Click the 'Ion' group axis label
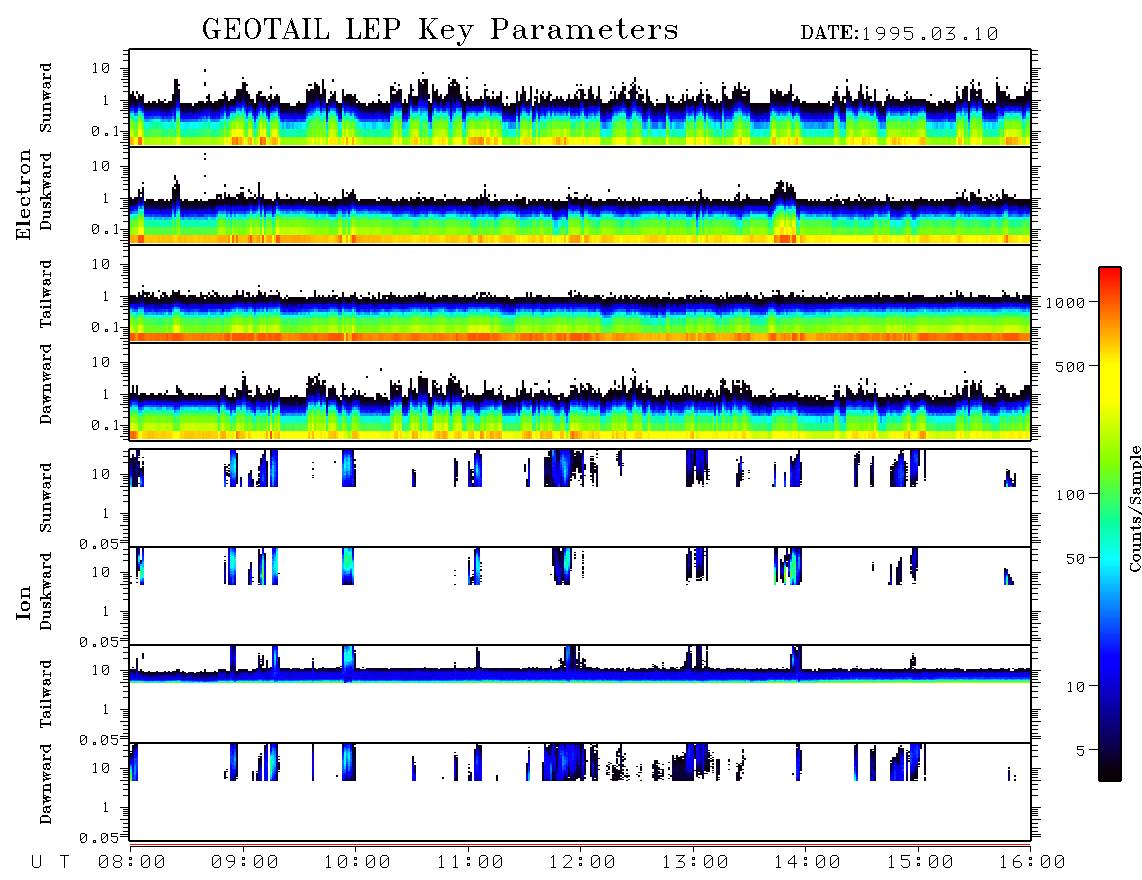The height and width of the screenshot is (880, 1142). pyautogui.click(x=24, y=602)
